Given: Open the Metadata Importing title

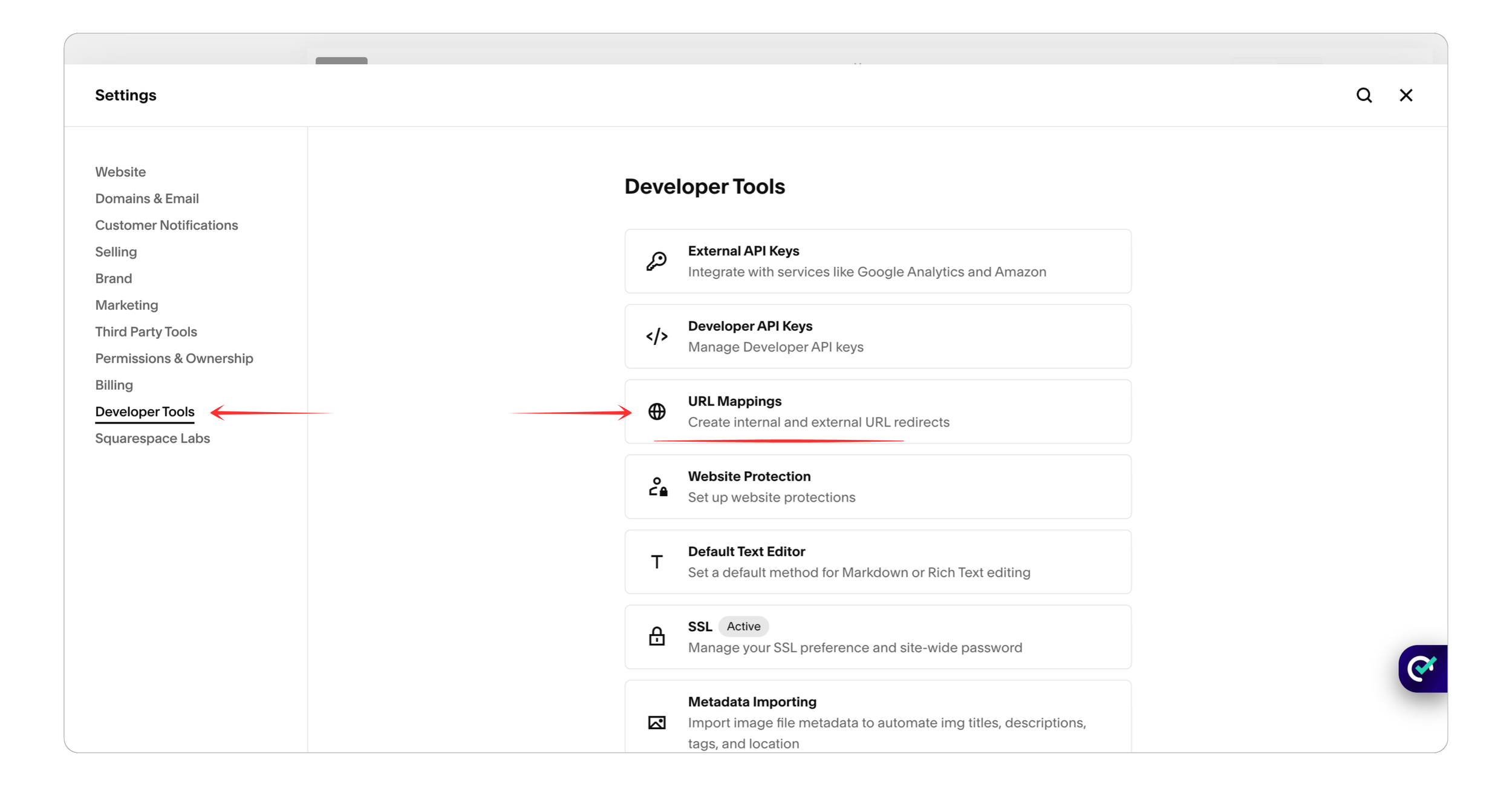Looking at the screenshot, I should (752, 701).
